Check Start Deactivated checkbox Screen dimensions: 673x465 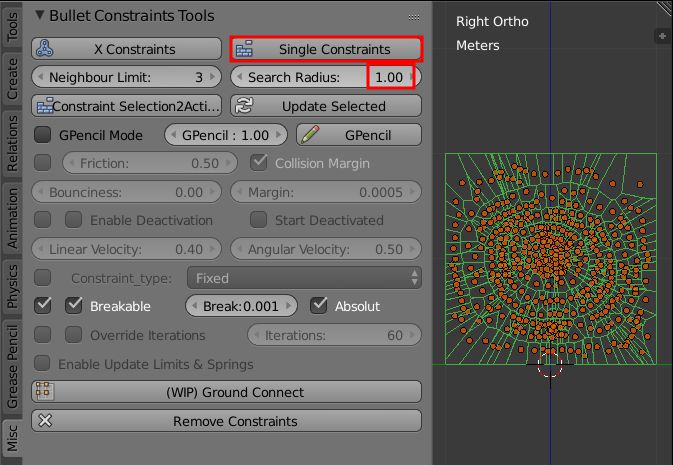click(x=259, y=220)
